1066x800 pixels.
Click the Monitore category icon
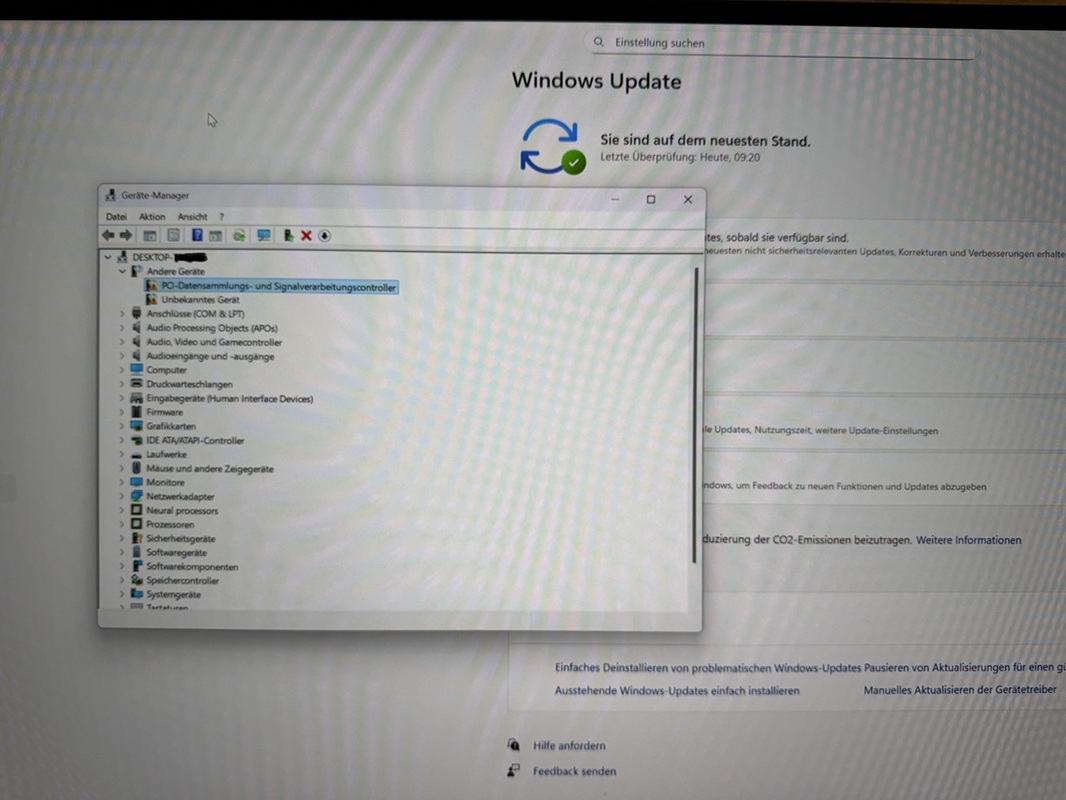pos(137,482)
